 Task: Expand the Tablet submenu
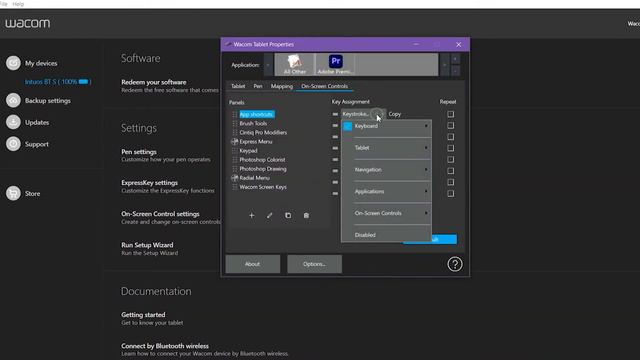tap(386, 148)
